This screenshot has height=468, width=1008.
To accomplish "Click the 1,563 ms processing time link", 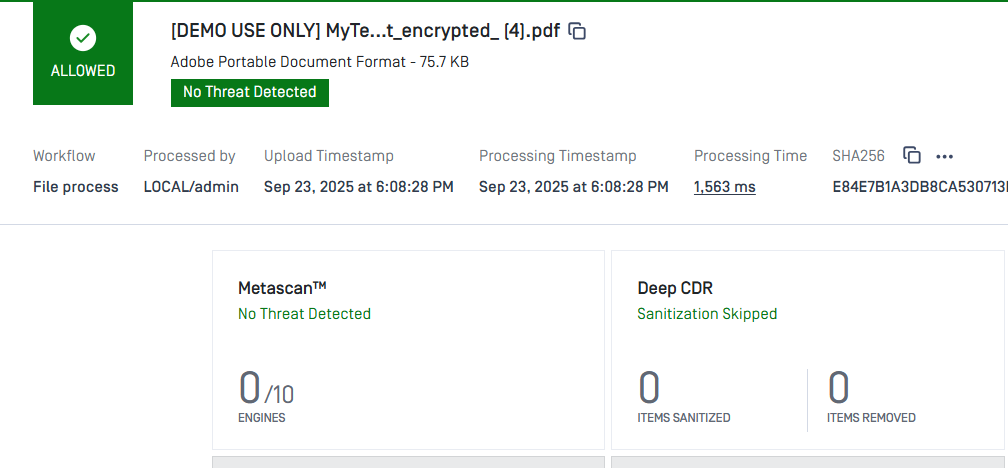I will coord(724,187).
